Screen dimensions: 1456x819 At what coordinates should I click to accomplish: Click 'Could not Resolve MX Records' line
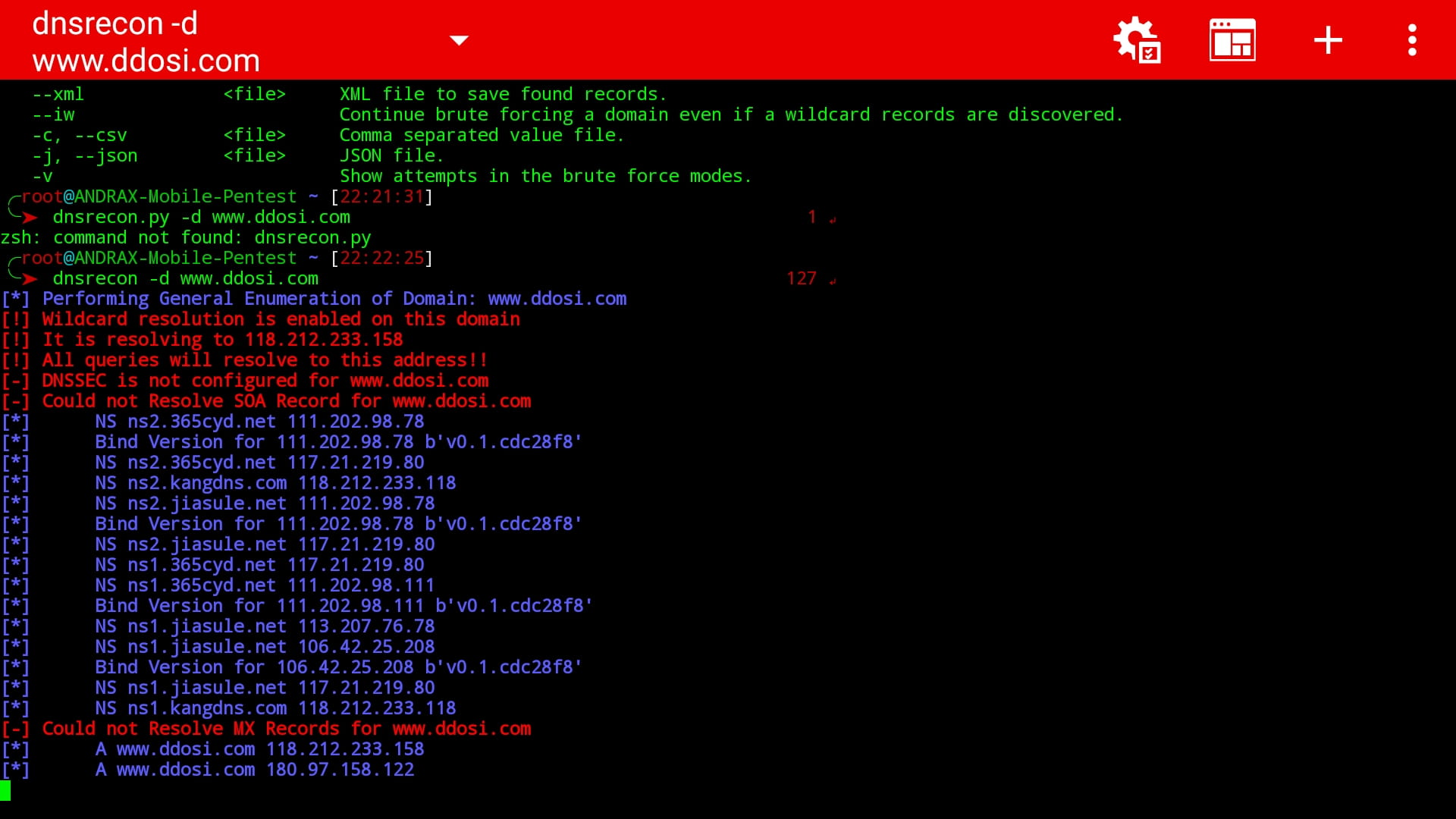[266, 729]
